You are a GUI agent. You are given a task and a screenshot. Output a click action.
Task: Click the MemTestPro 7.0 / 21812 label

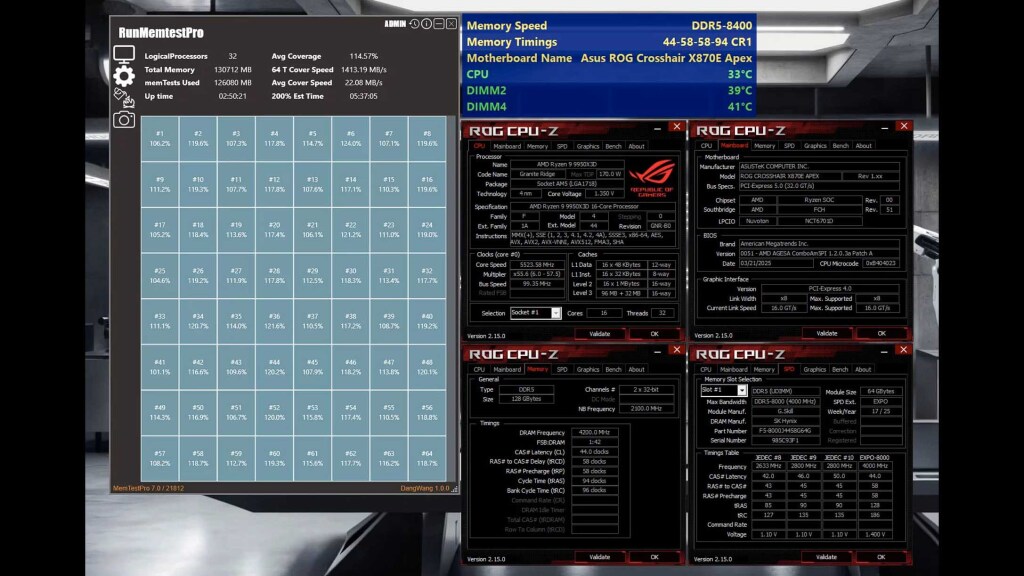pos(148,488)
